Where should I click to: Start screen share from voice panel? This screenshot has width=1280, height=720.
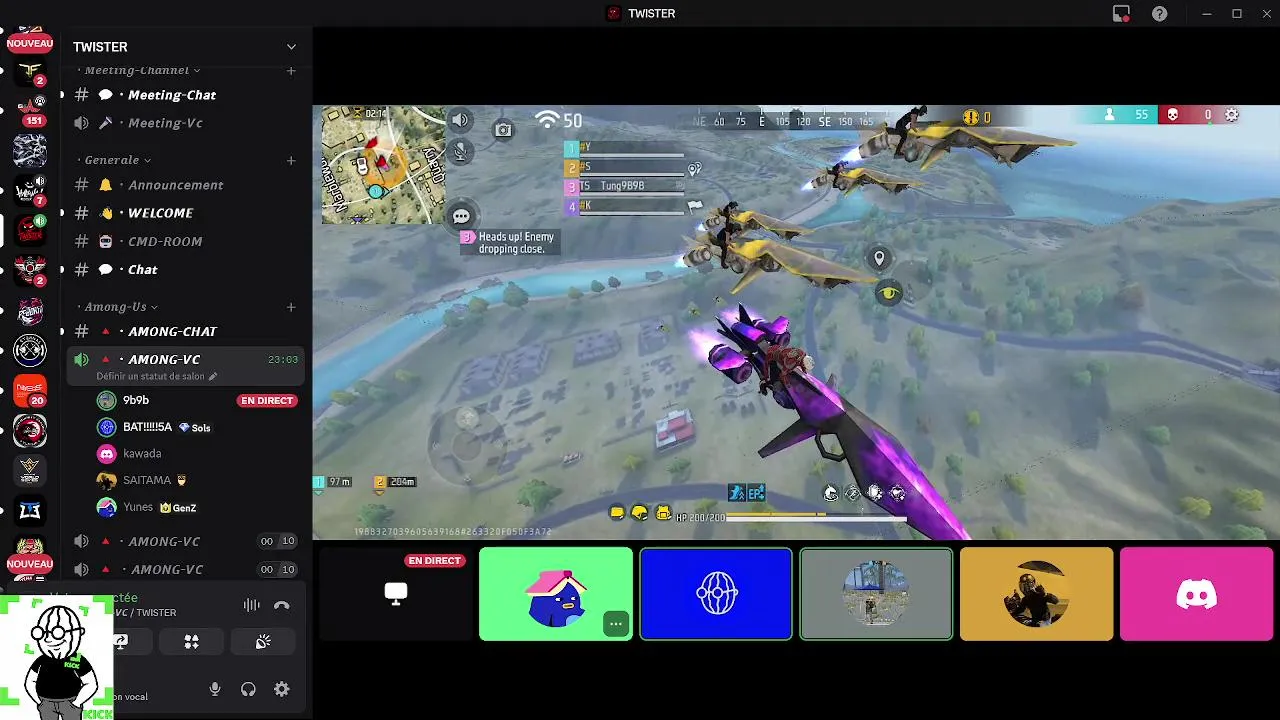coord(120,642)
